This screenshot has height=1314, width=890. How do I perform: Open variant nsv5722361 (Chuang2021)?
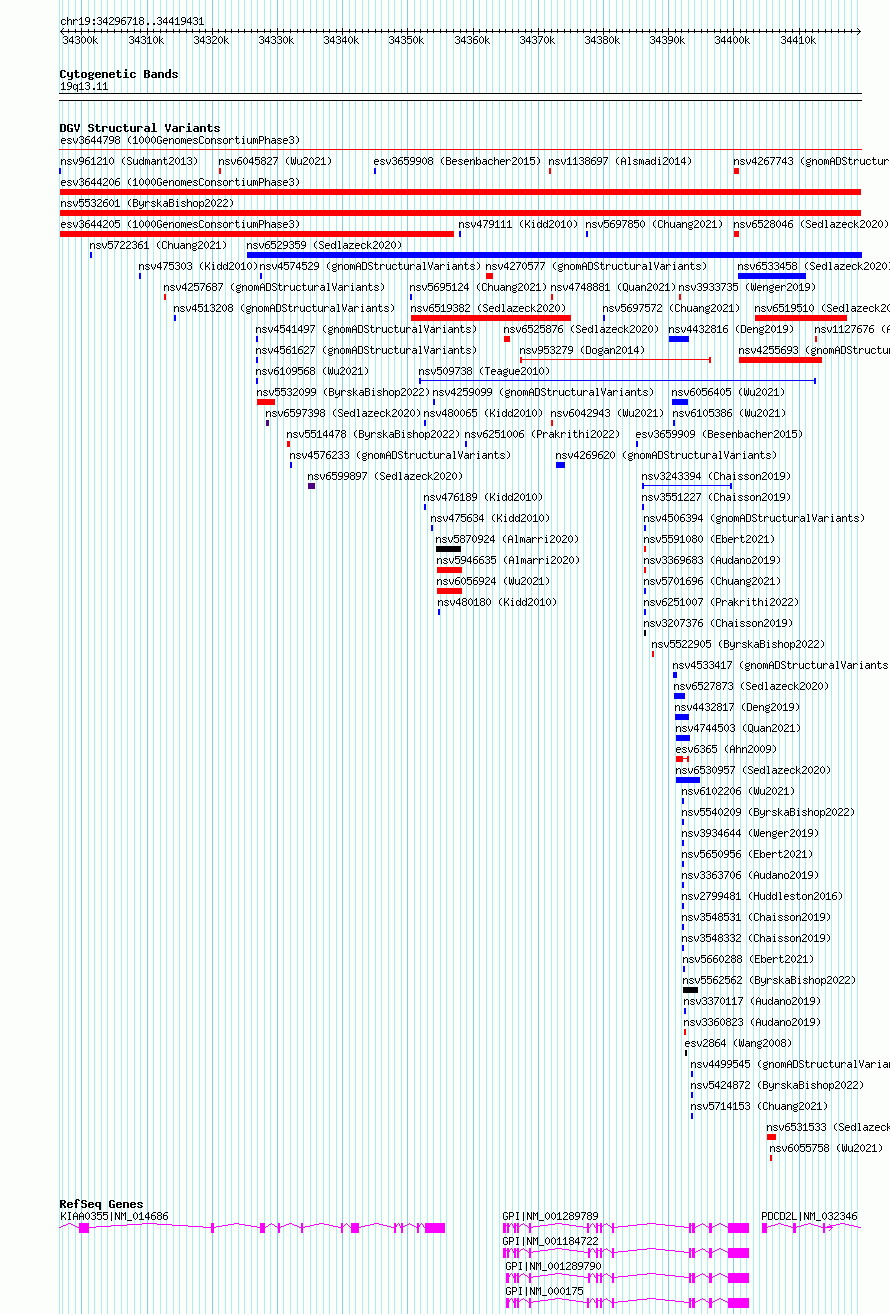click(158, 246)
